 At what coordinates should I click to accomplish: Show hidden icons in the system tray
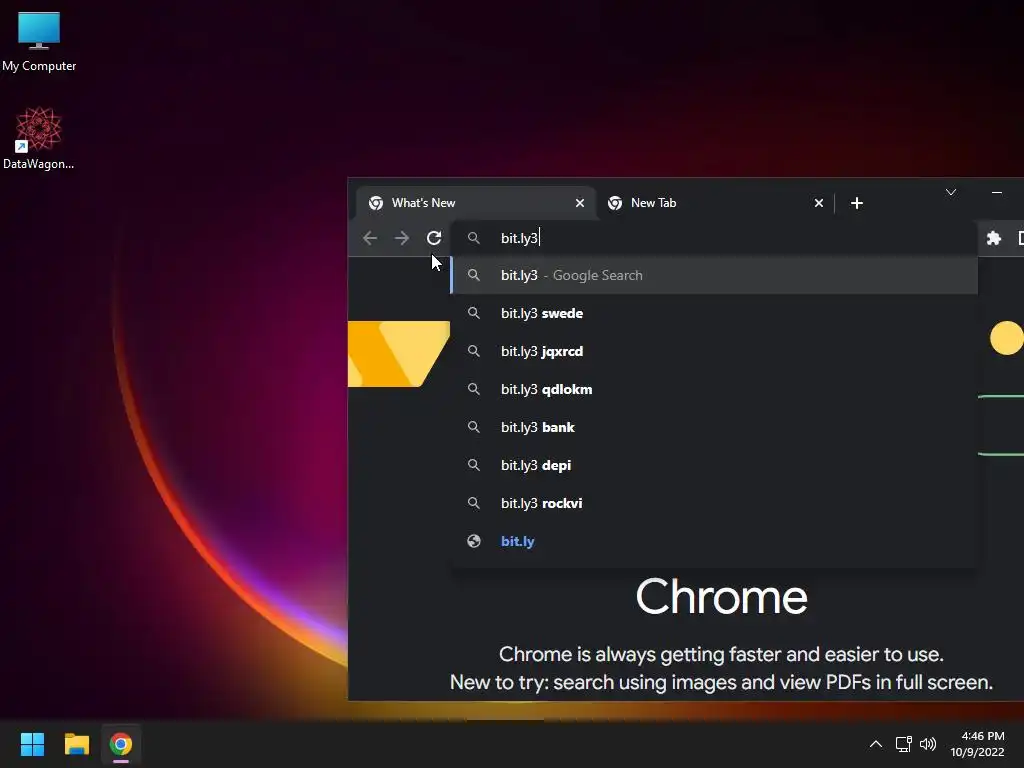pos(876,744)
